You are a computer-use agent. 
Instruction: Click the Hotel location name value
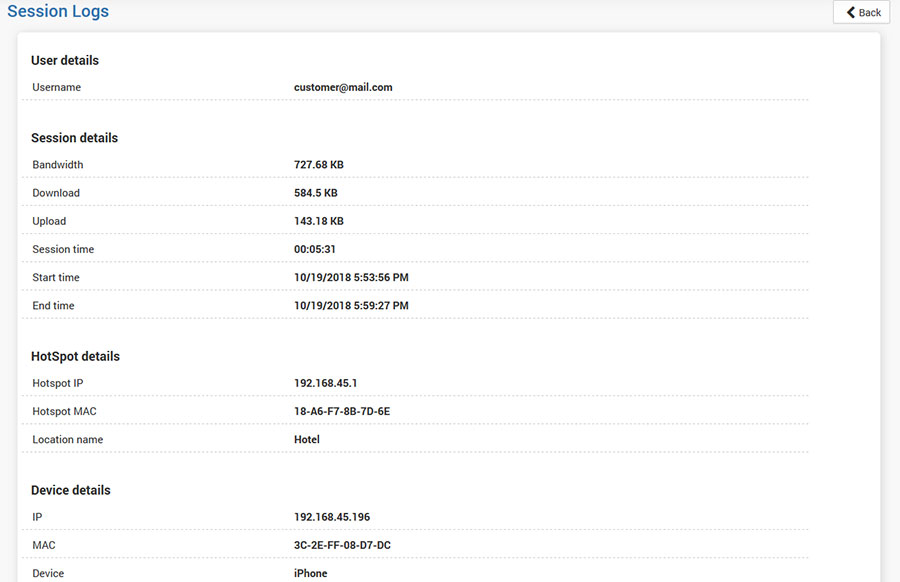(x=307, y=439)
